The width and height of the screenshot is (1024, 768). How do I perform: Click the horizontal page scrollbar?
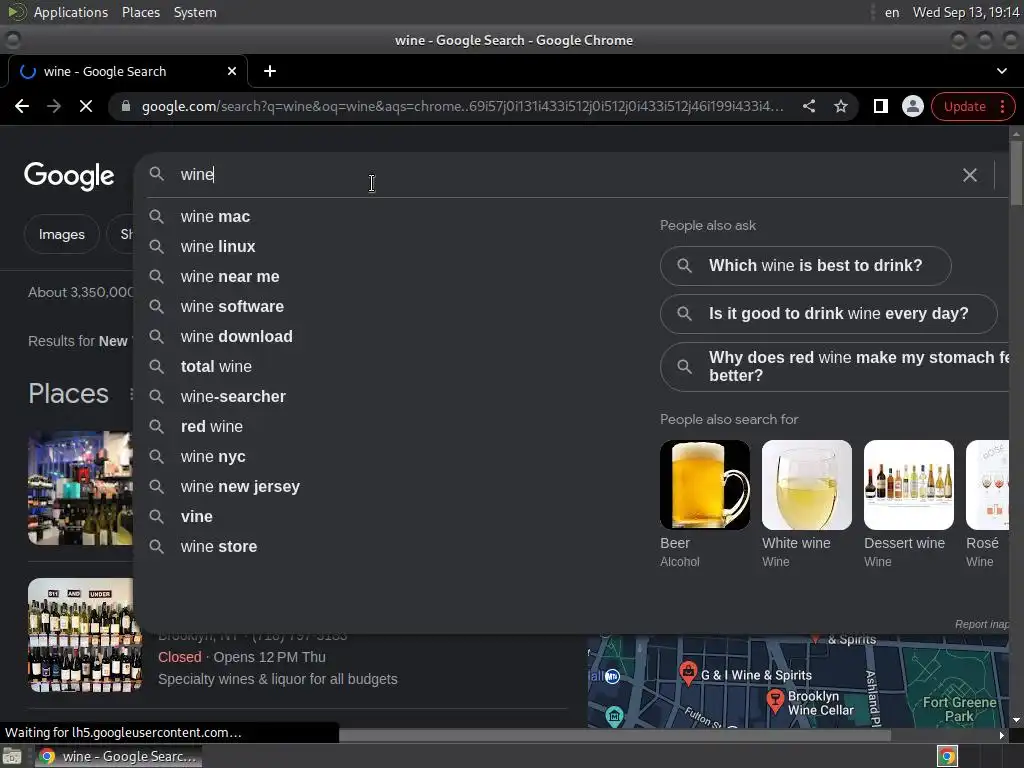[x=615, y=735]
